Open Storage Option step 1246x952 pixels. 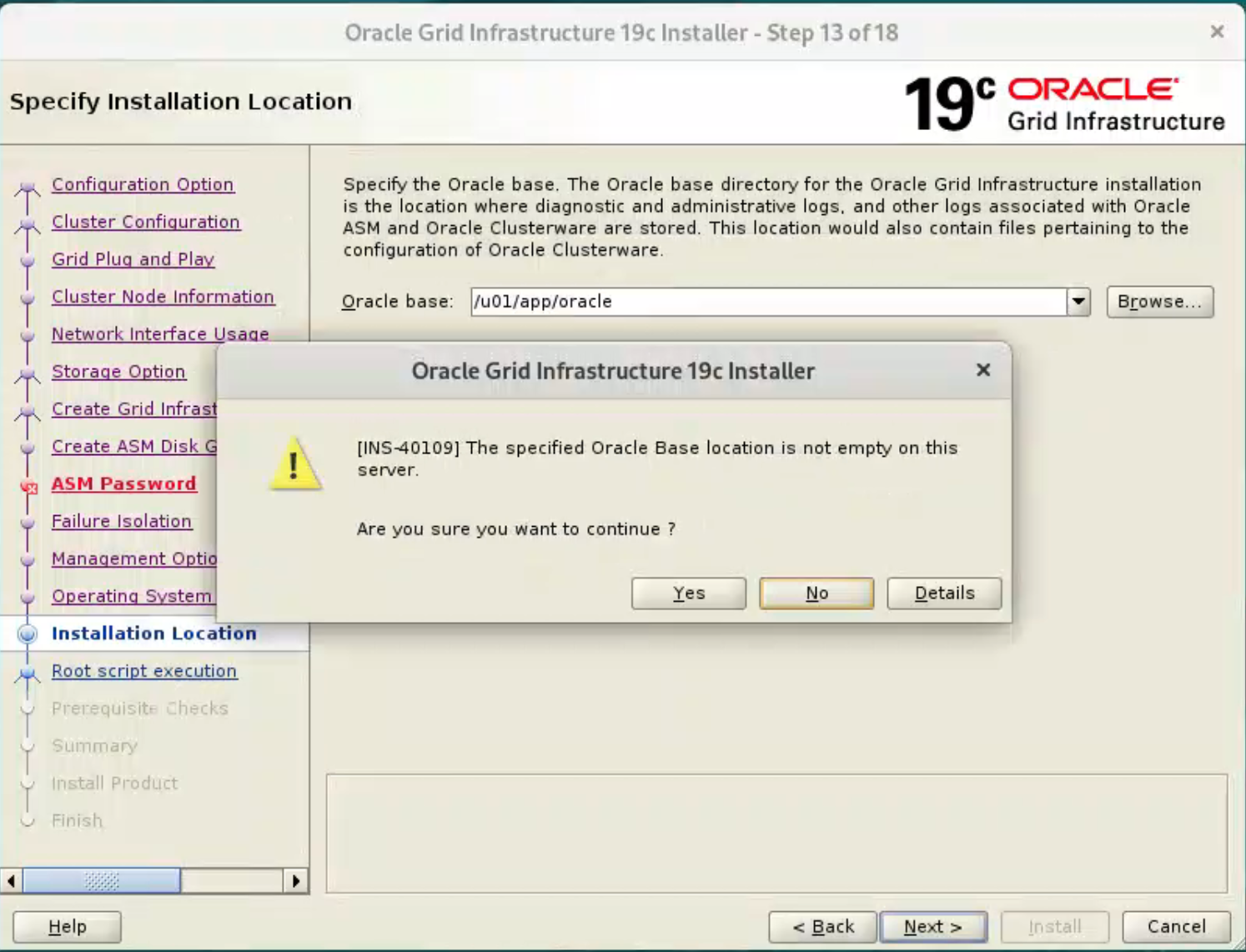(118, 372)
